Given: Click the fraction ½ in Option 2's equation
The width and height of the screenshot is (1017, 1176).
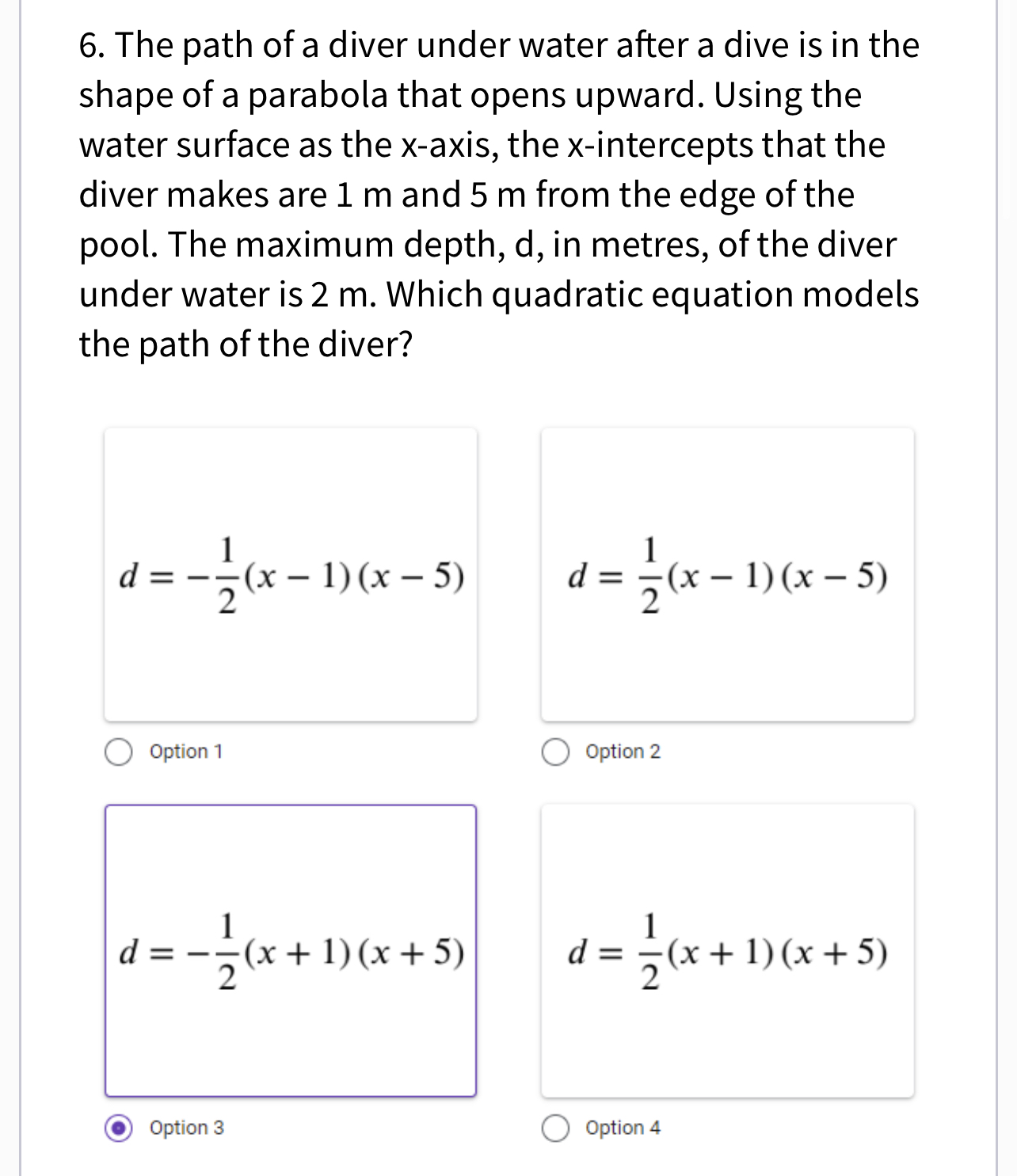Looking at the screenshot, I should [650, 576].
